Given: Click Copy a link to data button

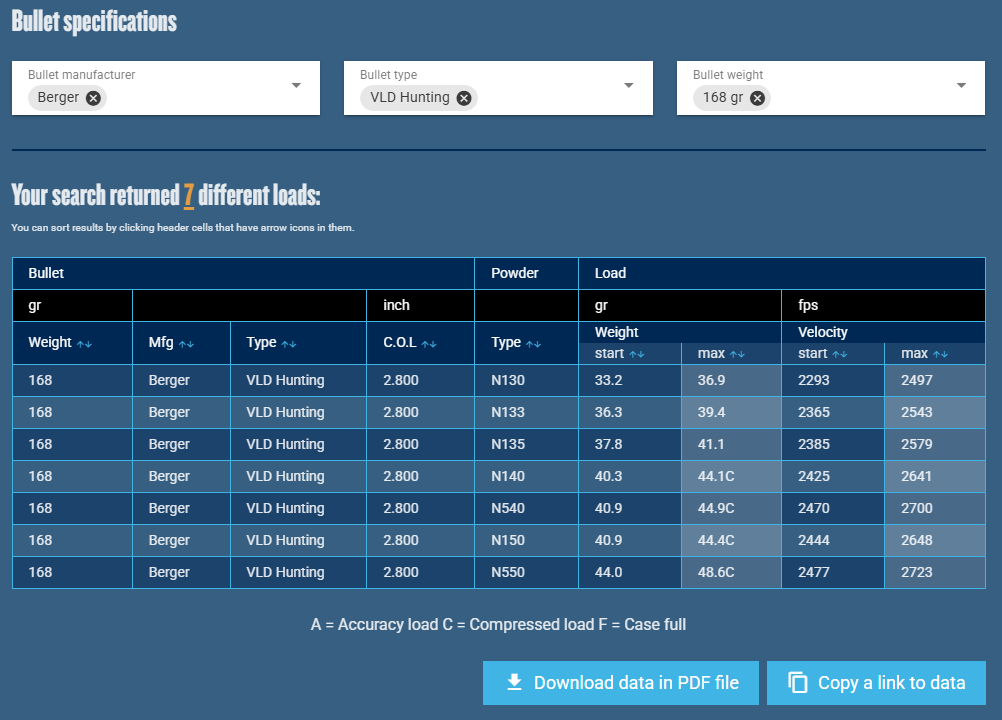Looking at the screenshot, I should 876,683.
